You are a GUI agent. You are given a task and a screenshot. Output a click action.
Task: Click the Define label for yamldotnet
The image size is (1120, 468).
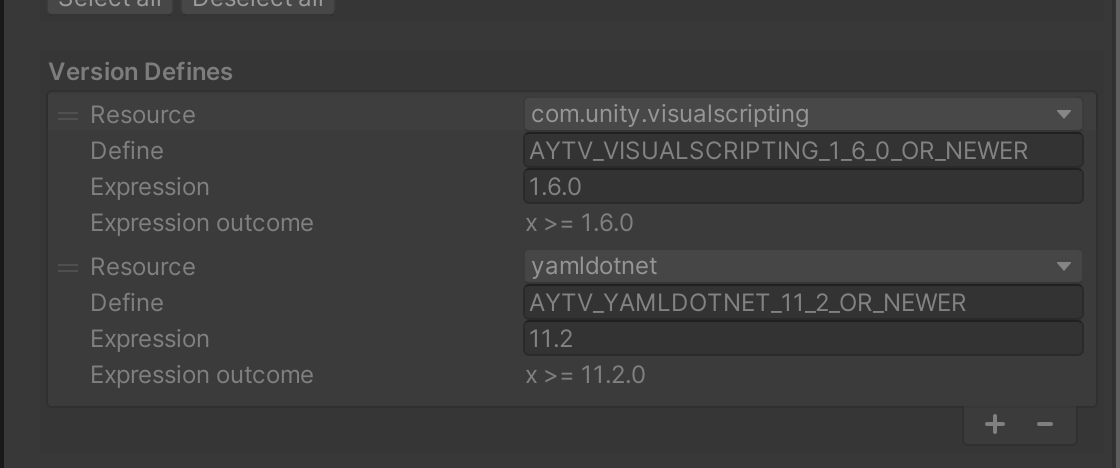[127, 303]
